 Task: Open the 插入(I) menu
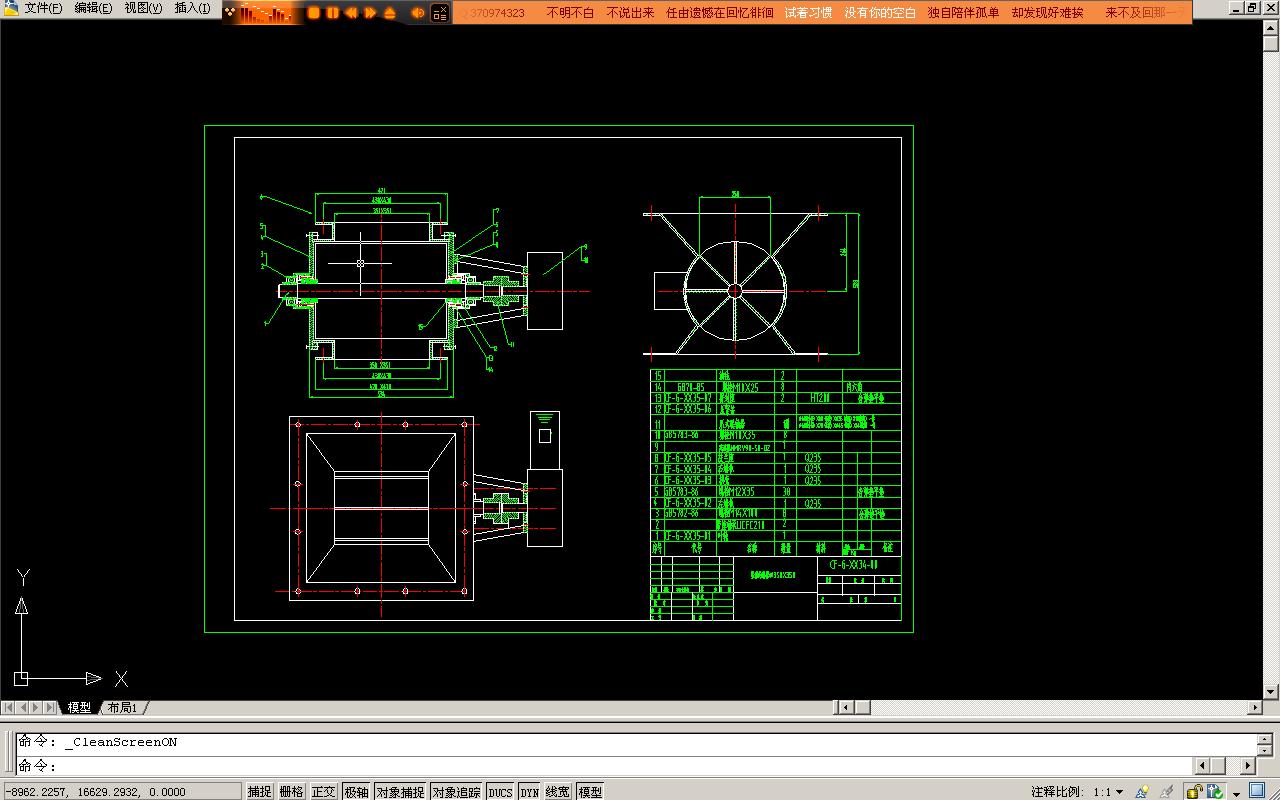(x=192, y=8)
